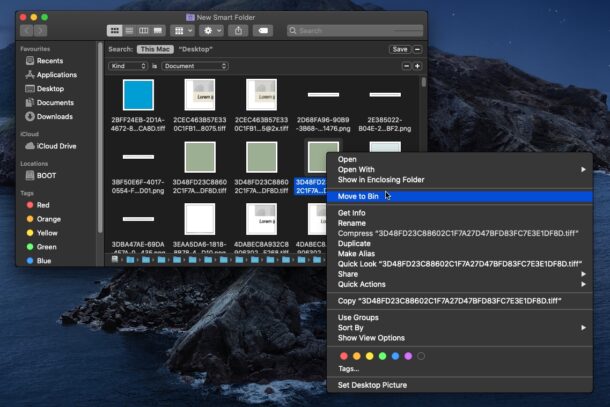Select the 3EAA5DA6-1818 file
The image size is (610, 407).
point(200,228)
